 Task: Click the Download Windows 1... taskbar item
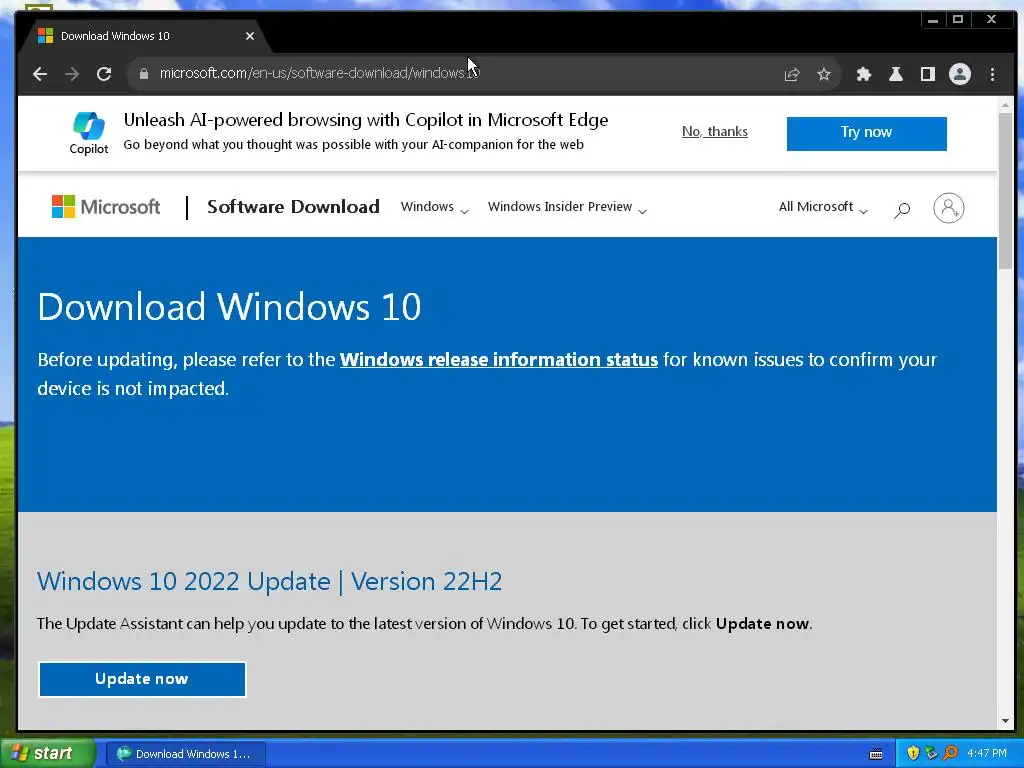point(185,754)
